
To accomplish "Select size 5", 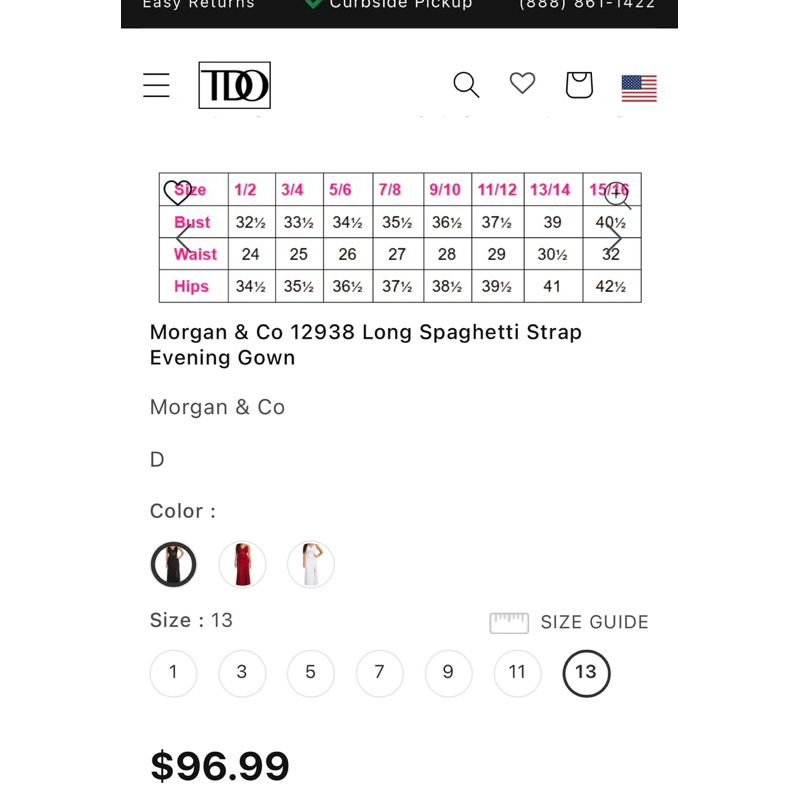I will pos(310,673).
